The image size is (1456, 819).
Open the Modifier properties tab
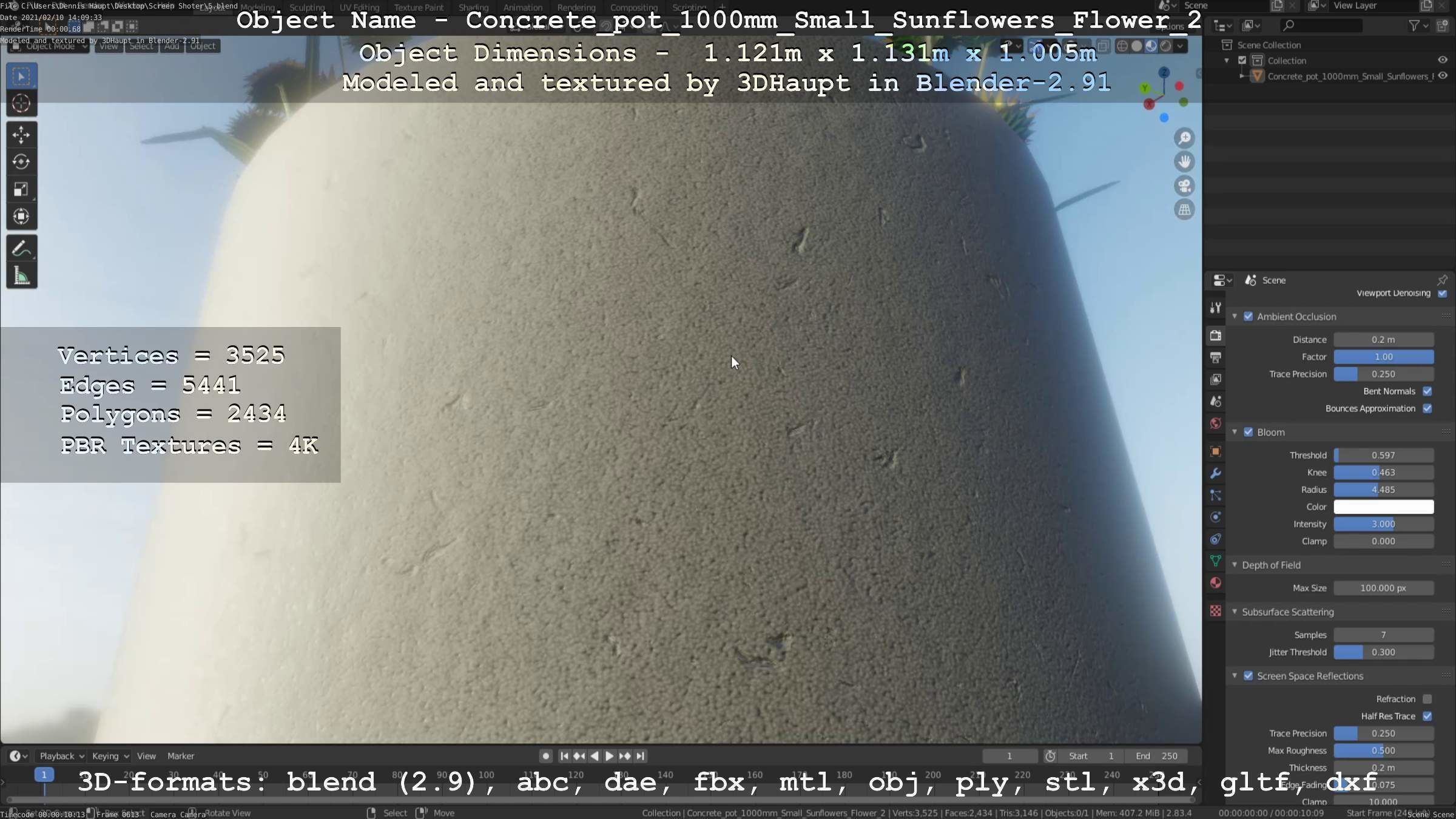1216,473
